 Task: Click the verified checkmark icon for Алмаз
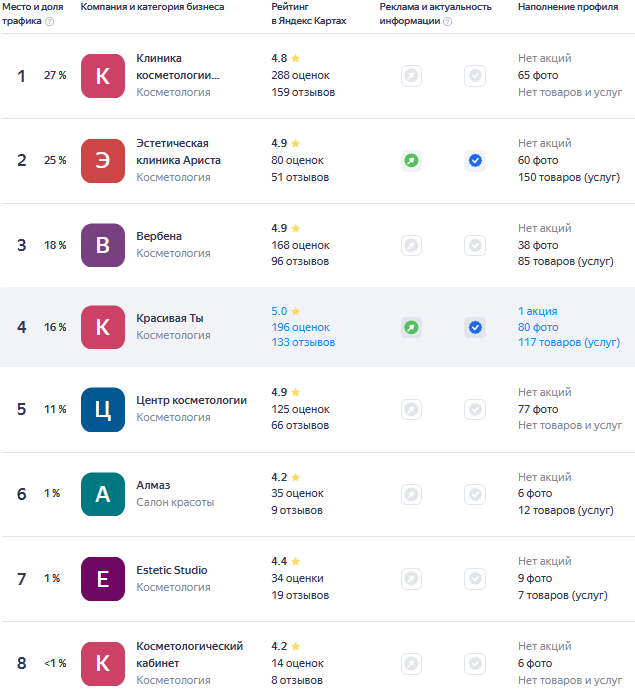[x=475, y=494]
